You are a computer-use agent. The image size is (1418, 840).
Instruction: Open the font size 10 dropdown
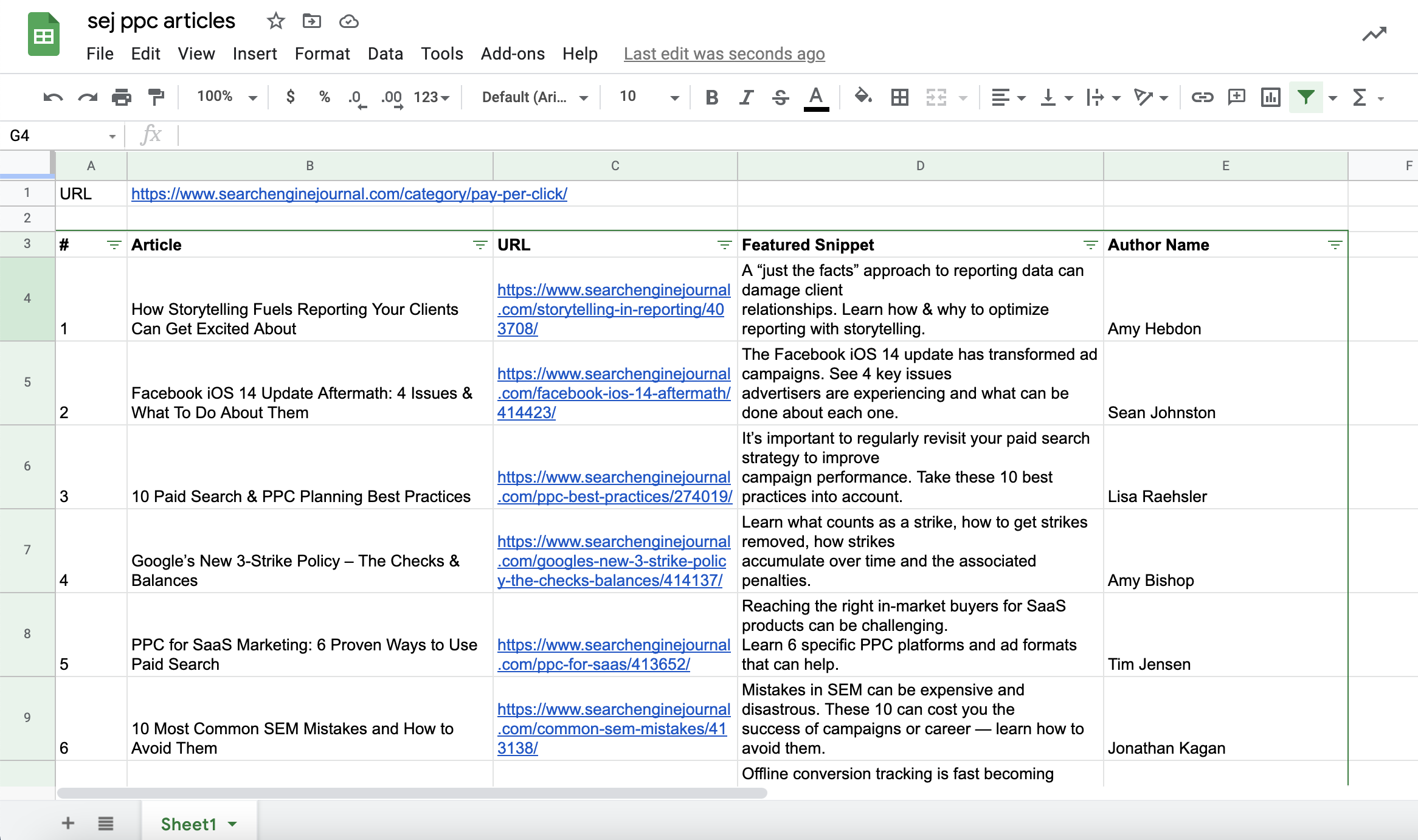coord(648,97)
